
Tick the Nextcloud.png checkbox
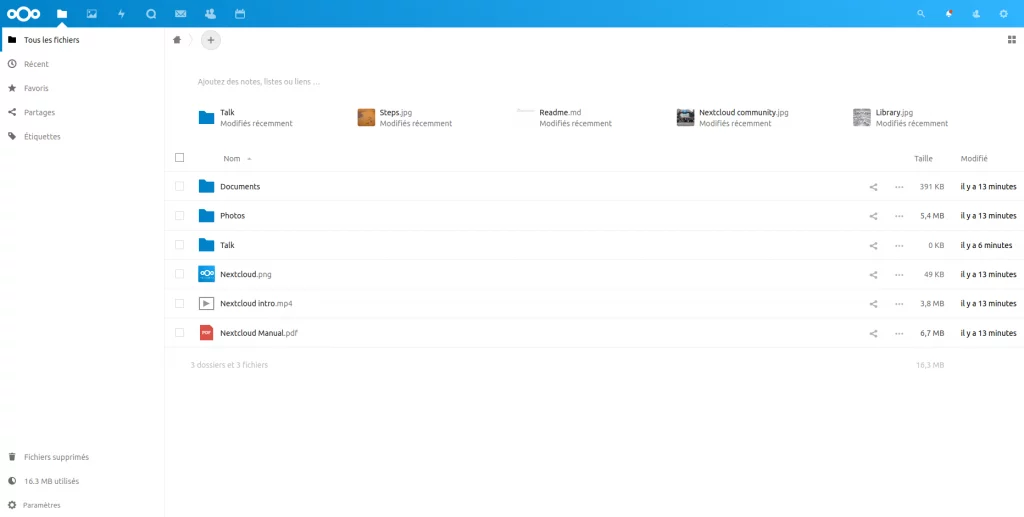180,274
